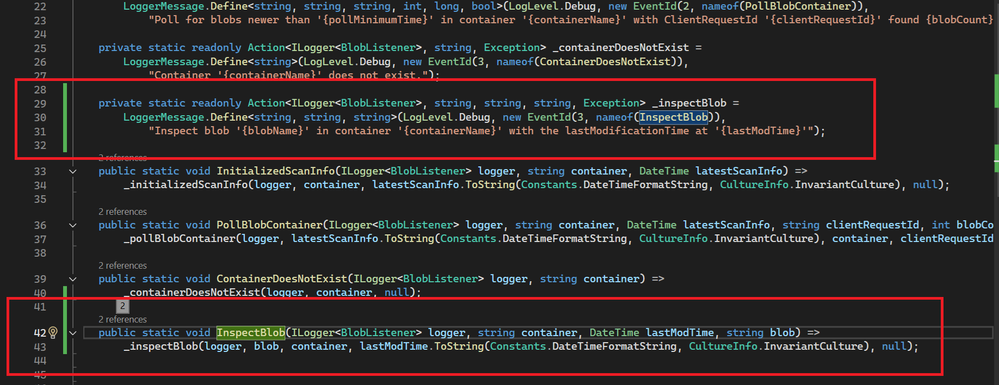Screen dimensions: 999x385
Task: Click line number 44 in the gutter
Action: click(40, 360)
